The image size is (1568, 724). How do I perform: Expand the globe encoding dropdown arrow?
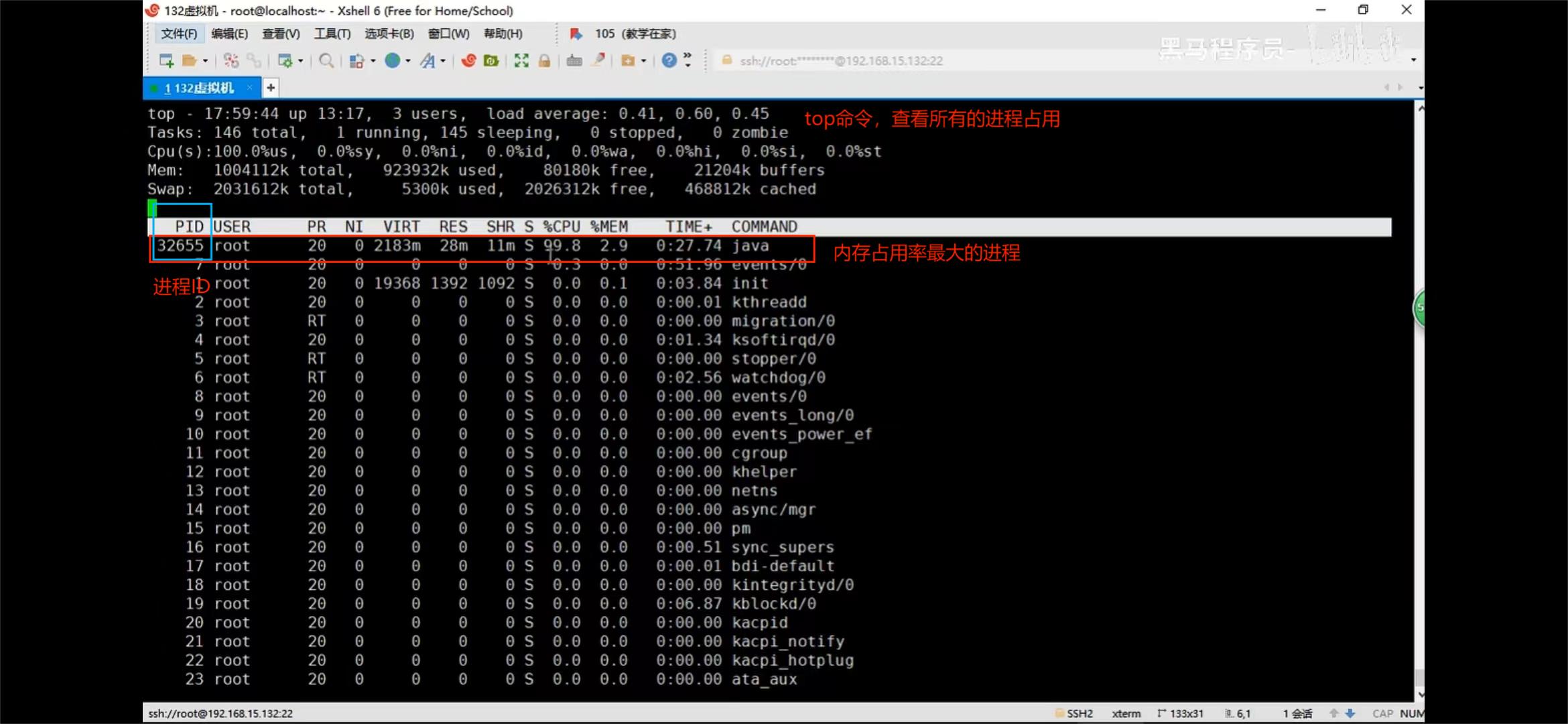tap(407, 61)
